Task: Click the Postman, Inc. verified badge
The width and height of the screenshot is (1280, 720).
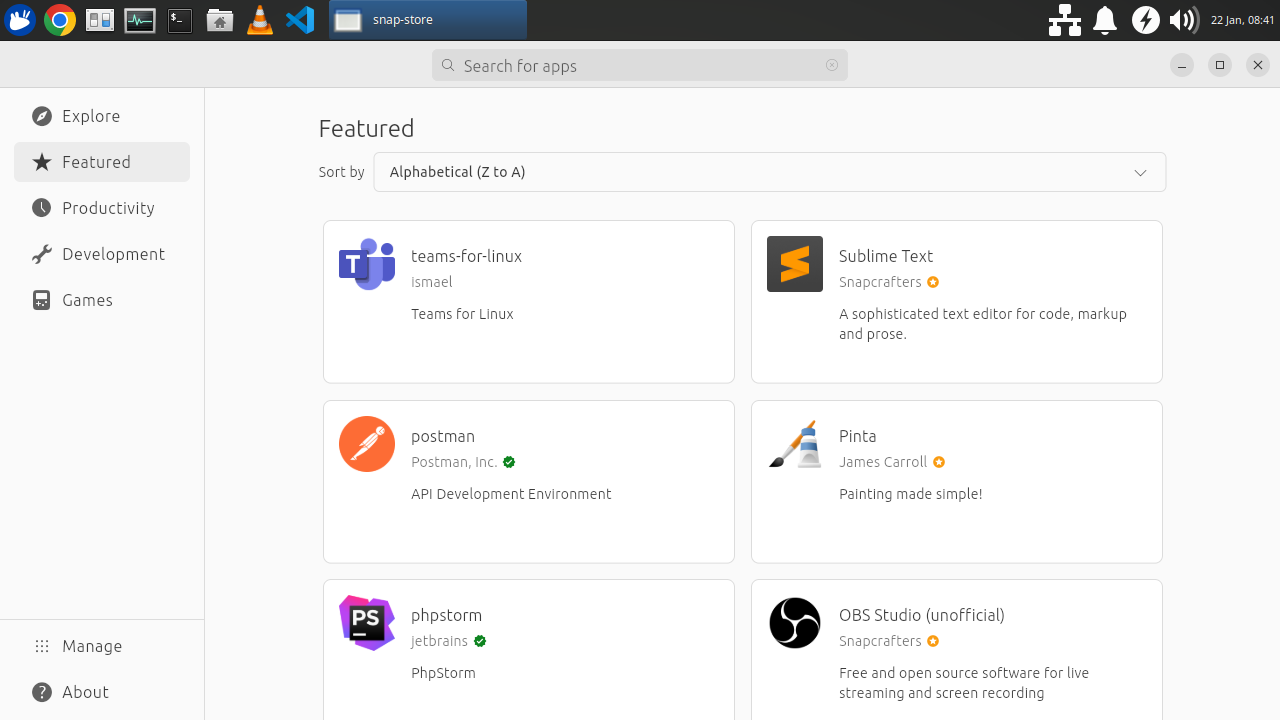Action: click(x=509, y=462)
